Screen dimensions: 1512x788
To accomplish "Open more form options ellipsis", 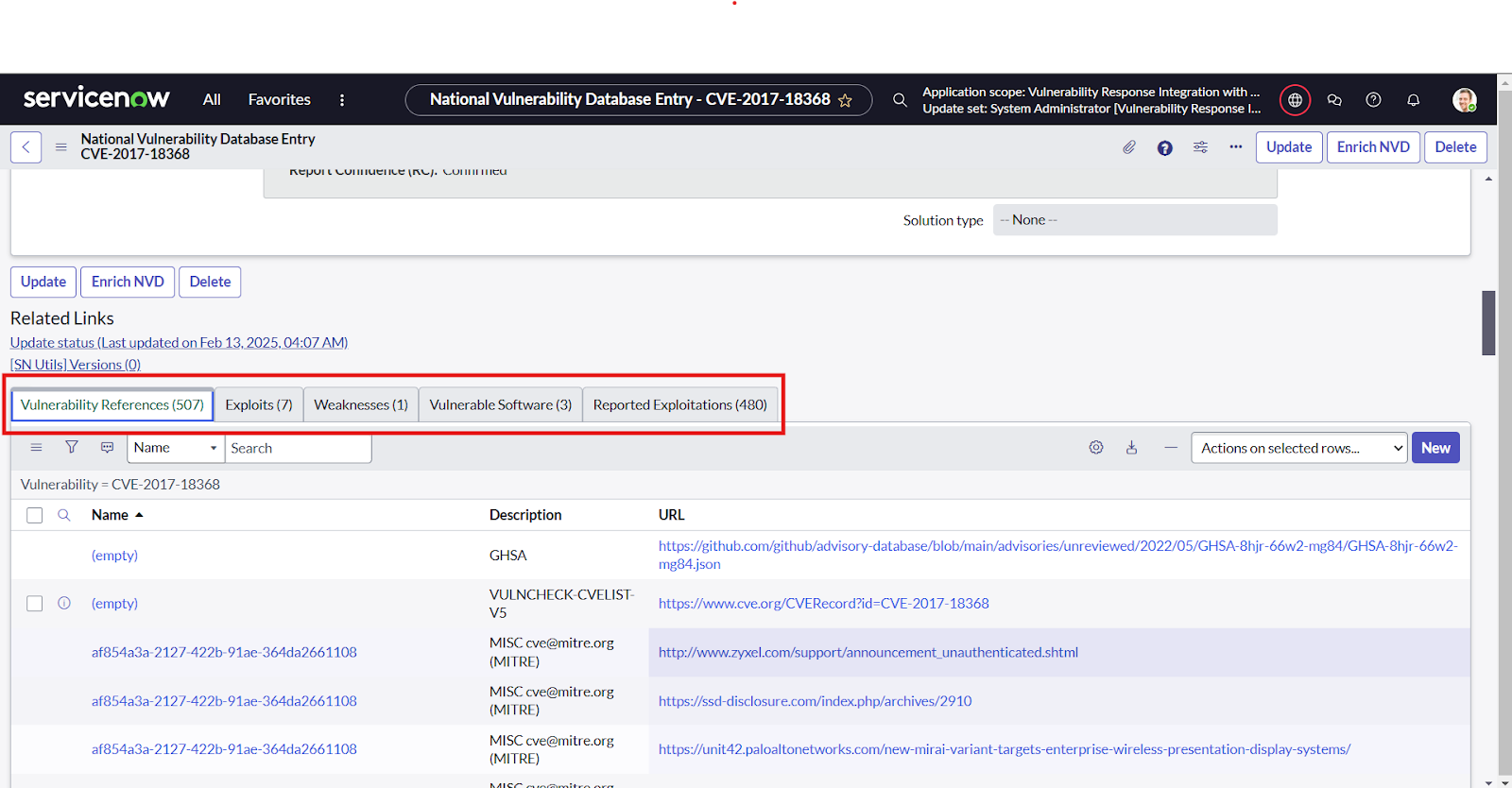I will coord(1235,146).
